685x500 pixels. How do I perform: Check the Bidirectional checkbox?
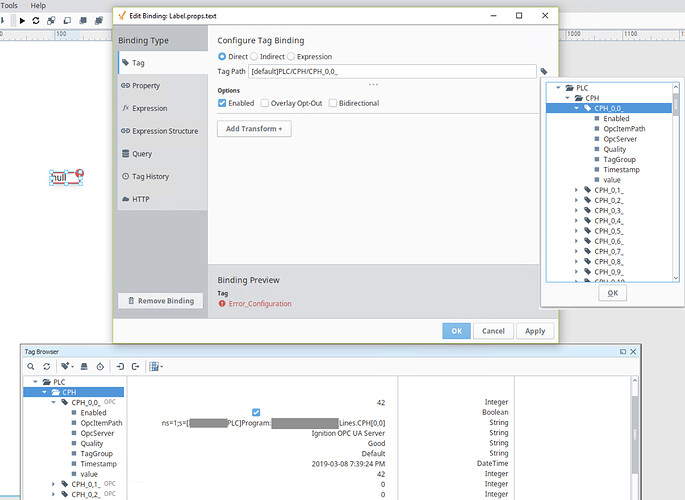coord(332,103)
